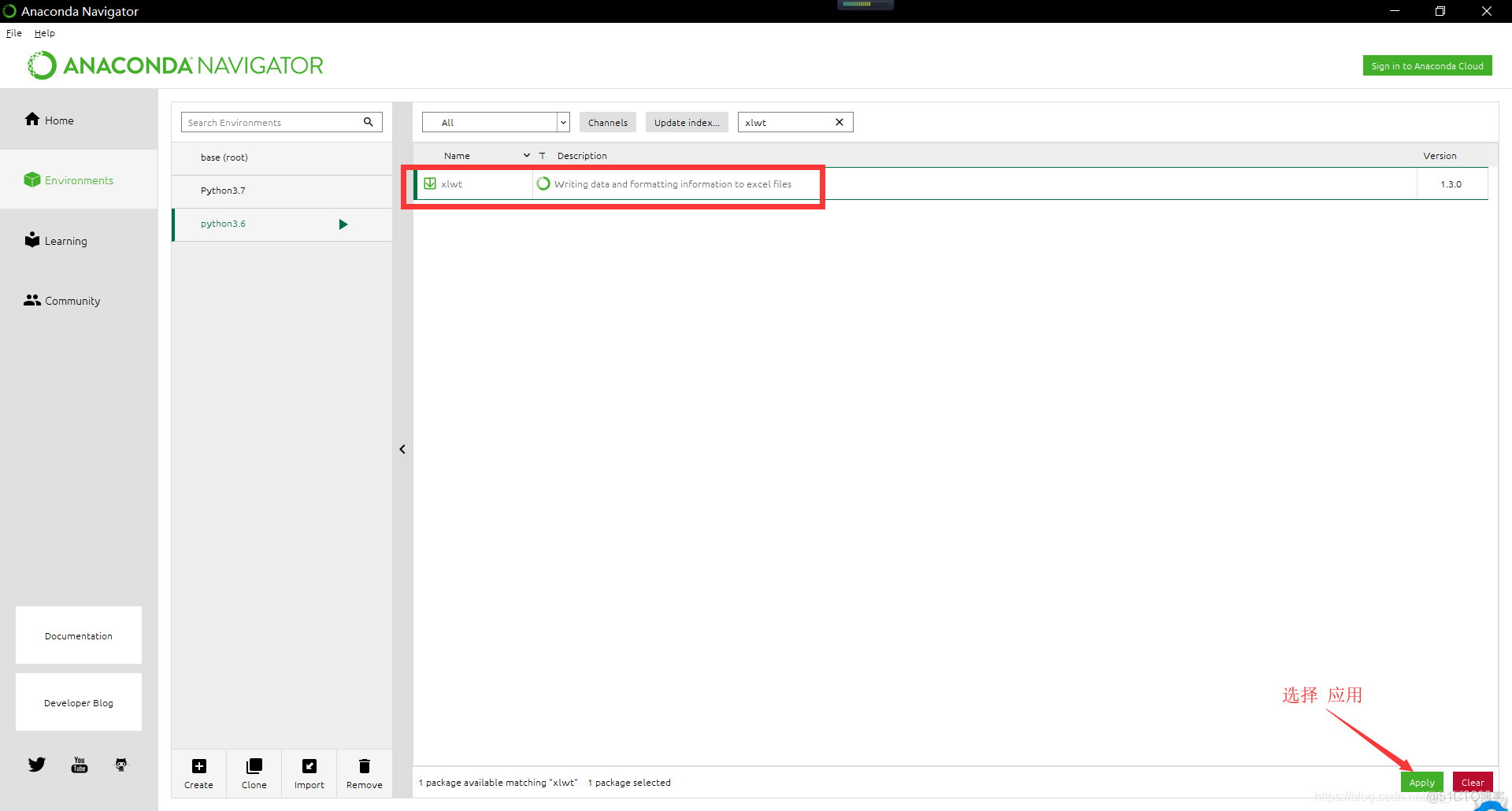Click Sign in to Anaconda Cloud
1512x811 pixels.
[1427, 66]
